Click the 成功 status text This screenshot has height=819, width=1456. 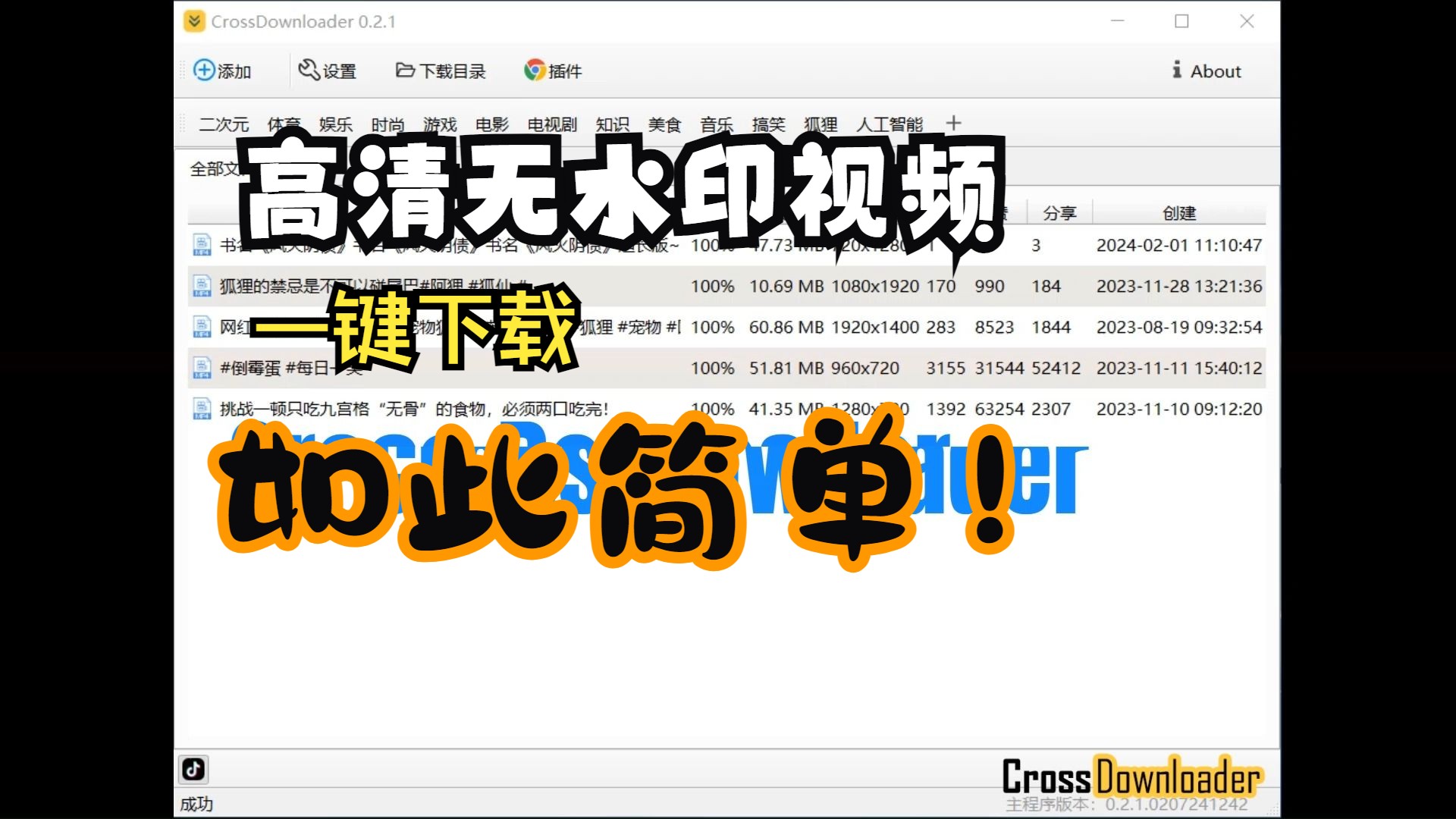[196, 804]
